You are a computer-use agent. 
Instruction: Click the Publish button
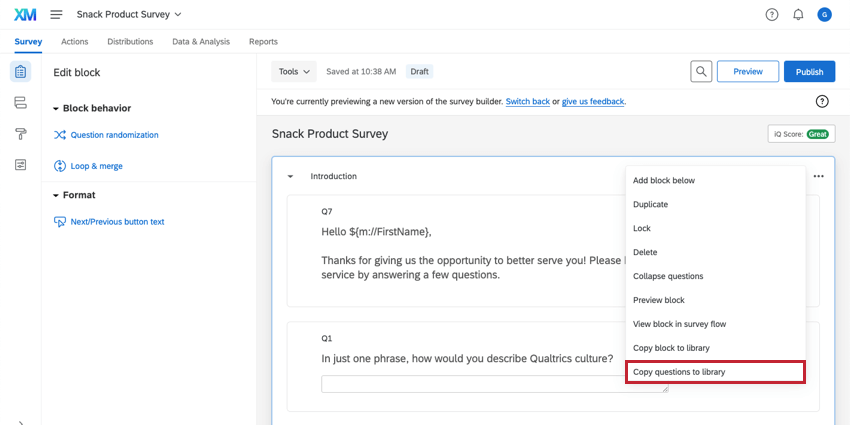point(809,72)
